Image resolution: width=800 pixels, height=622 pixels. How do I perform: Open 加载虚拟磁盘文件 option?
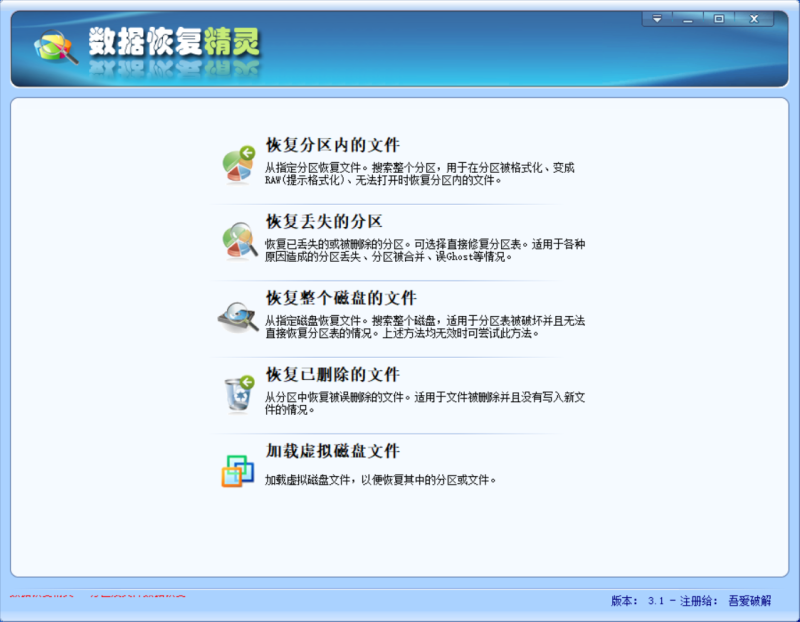(x=333, y=451)
